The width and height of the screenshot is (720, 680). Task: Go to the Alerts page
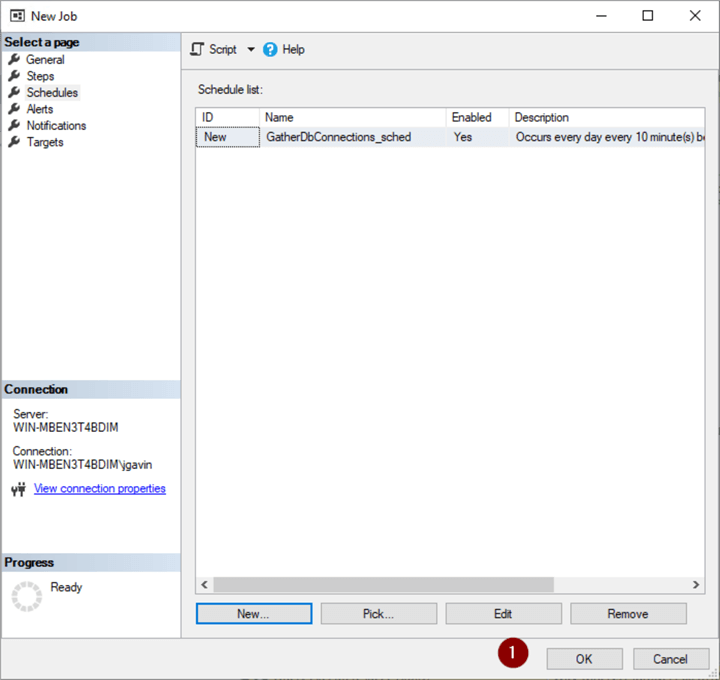pyautogui.click(x=39, y=109)
